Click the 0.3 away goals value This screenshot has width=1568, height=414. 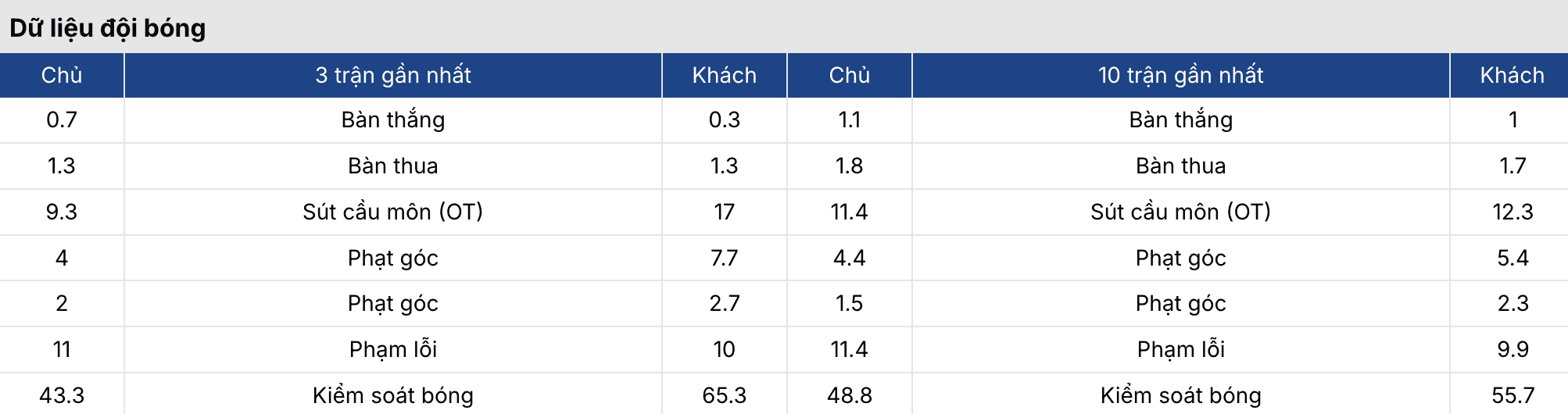point(724,120)
